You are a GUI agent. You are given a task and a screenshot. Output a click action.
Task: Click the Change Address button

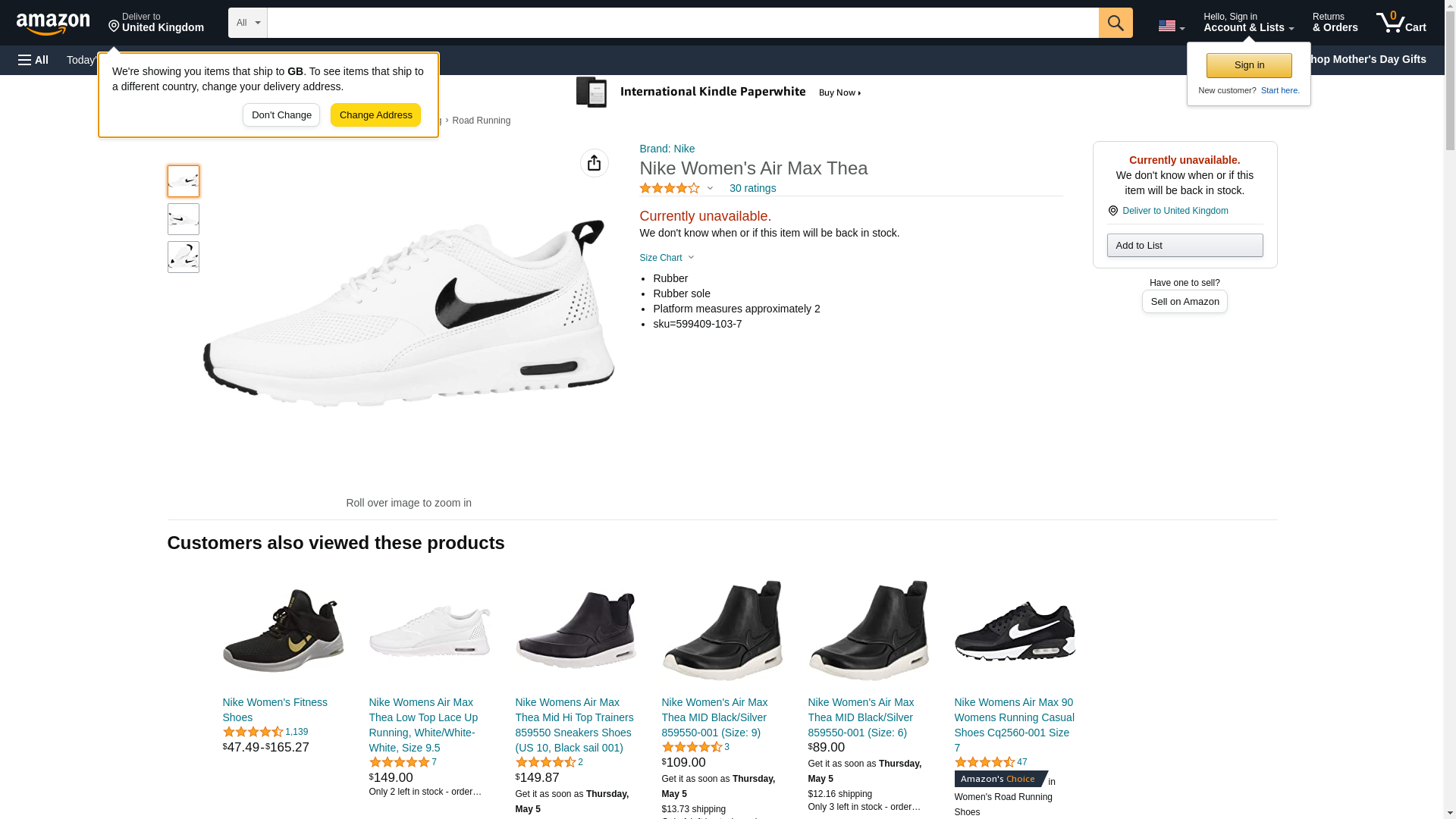click(x=375, y=115)
